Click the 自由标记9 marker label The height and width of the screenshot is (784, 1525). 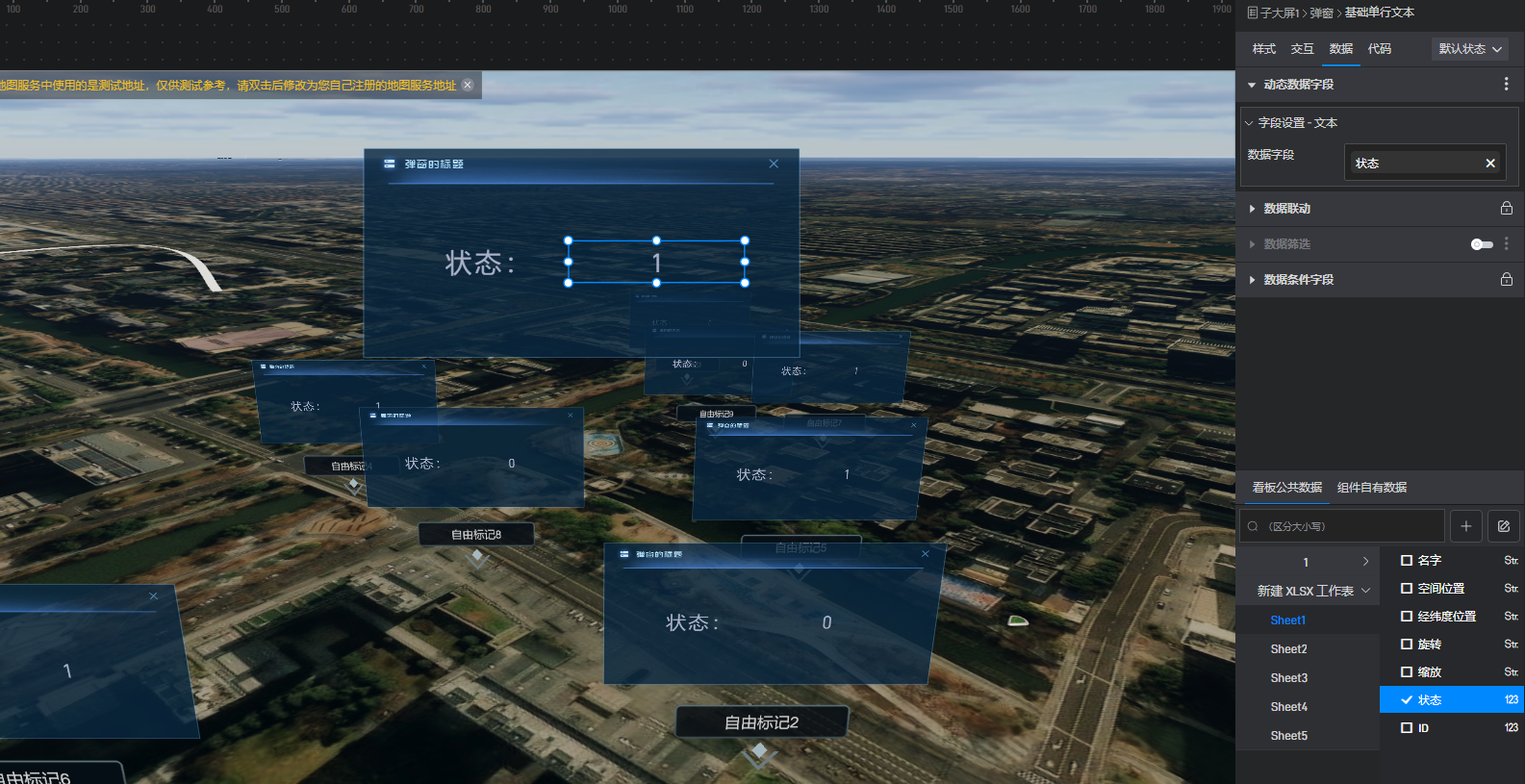pyautogui.click(x=716, y=414)
